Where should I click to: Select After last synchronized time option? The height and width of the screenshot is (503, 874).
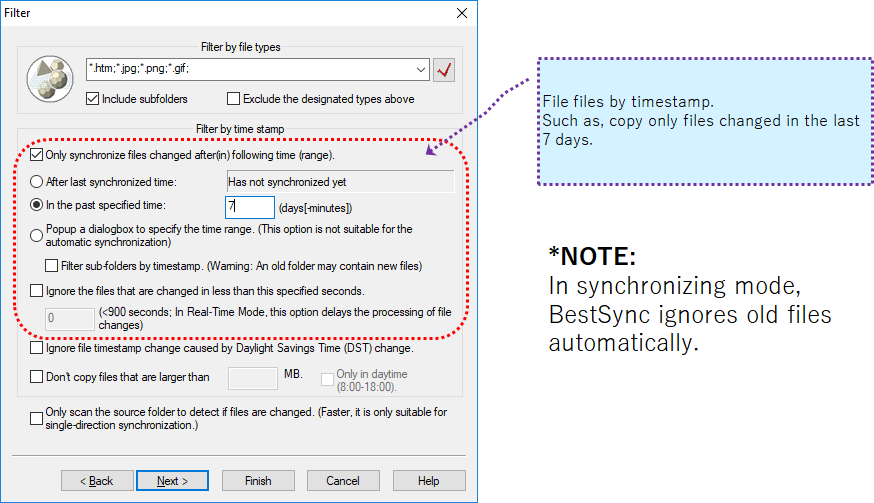[x=36, y=182]
